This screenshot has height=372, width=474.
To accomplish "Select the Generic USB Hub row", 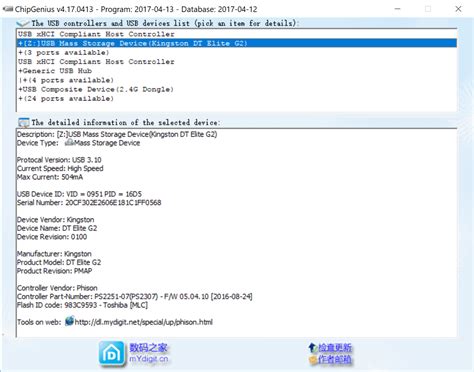I will [237, 71].
